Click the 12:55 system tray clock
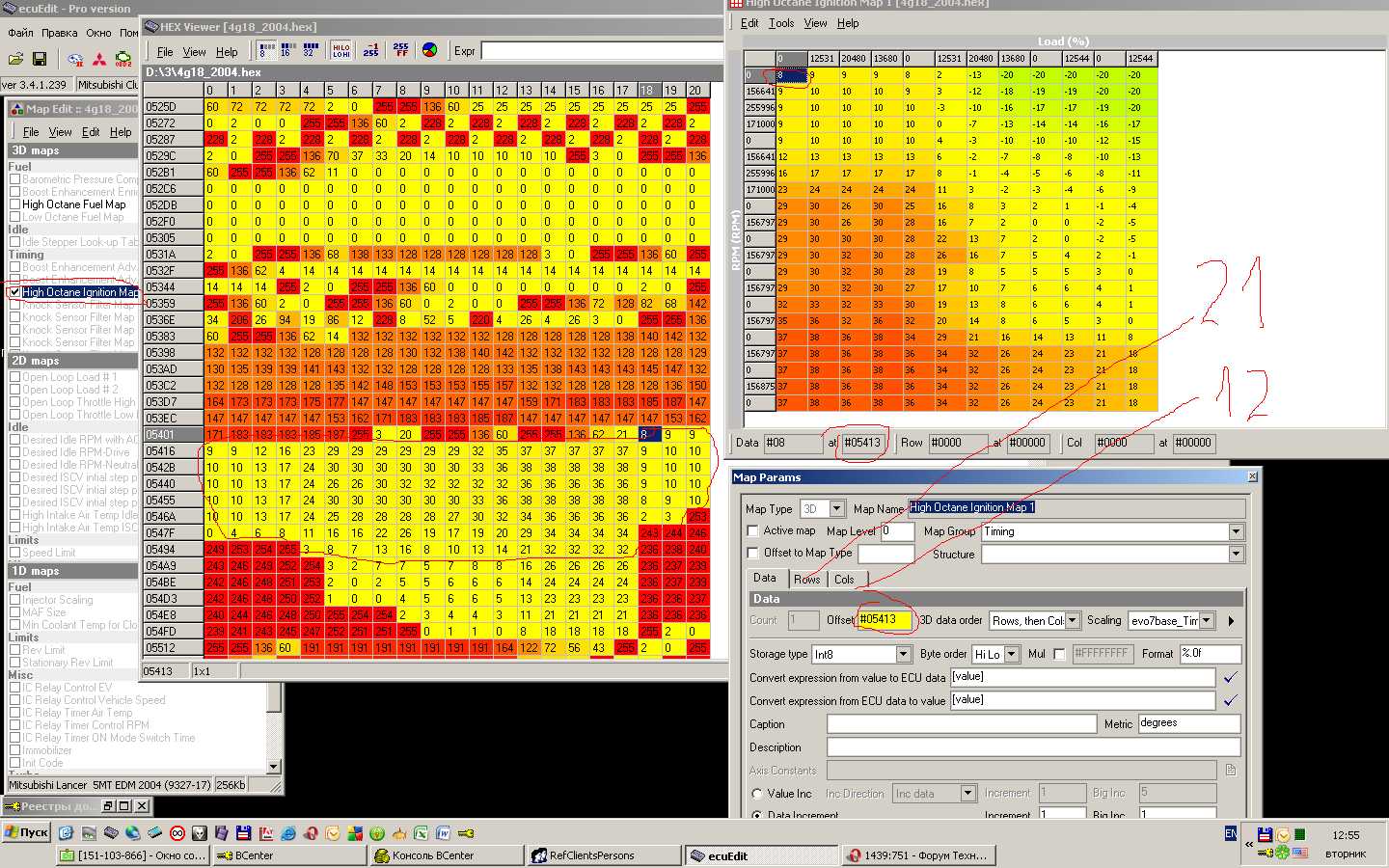Viewport: 1389px width, 868px height. pos(1346,835)
